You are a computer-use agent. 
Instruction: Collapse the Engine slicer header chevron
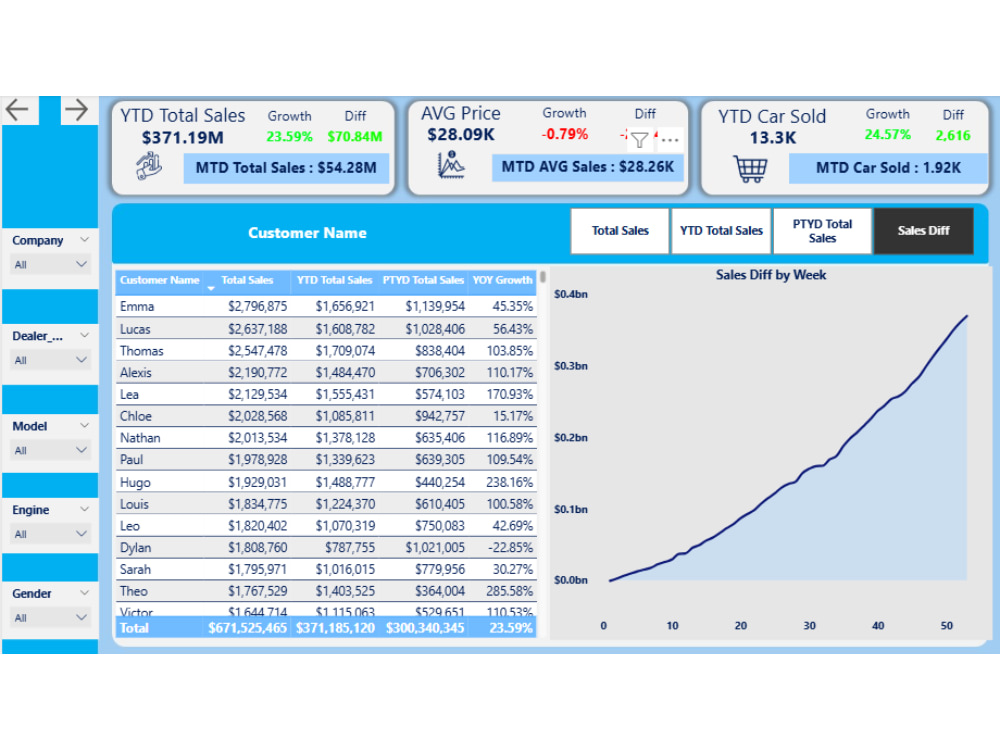[x=84, y=509]
